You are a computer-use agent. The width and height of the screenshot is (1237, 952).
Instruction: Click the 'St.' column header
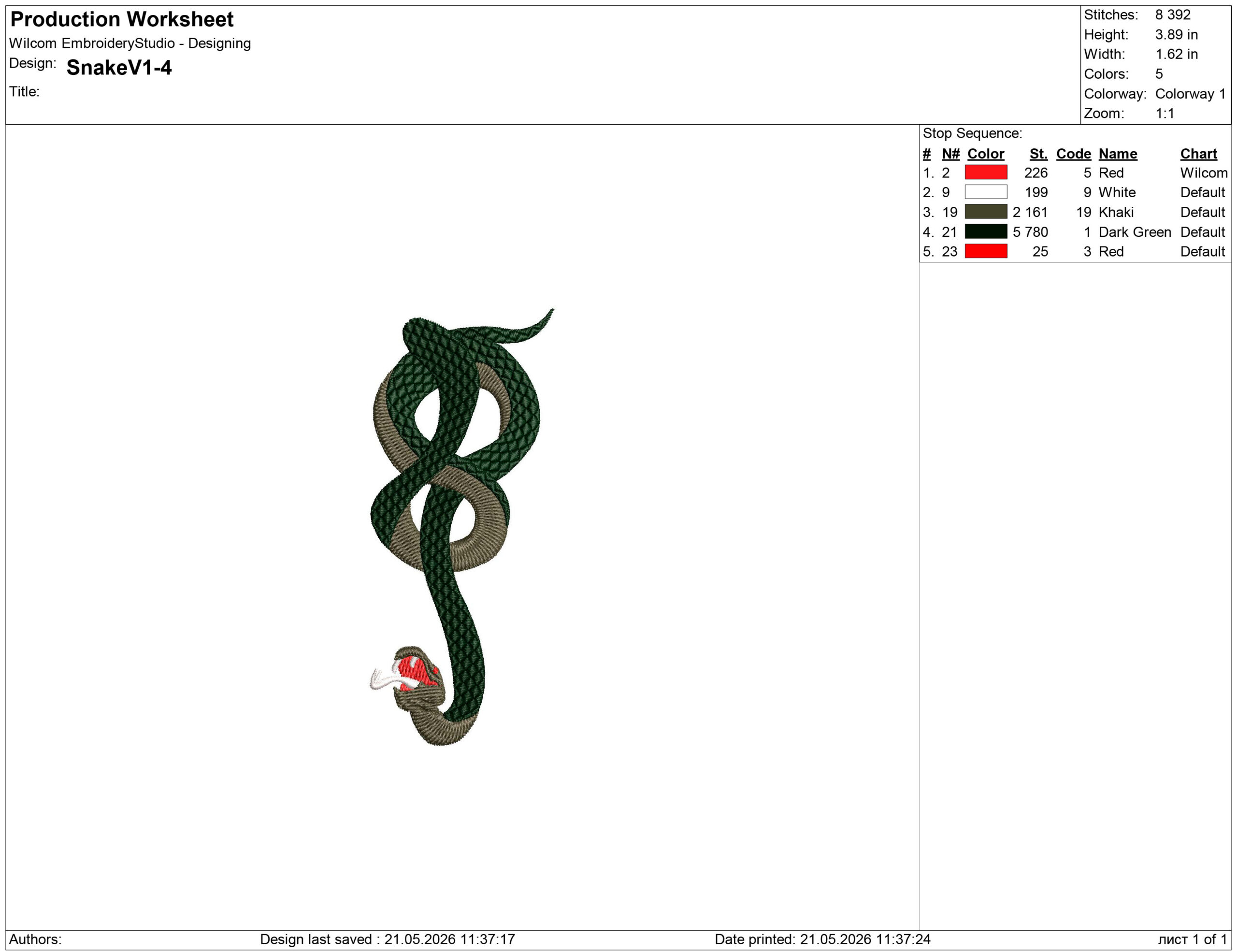(1038, 154)
